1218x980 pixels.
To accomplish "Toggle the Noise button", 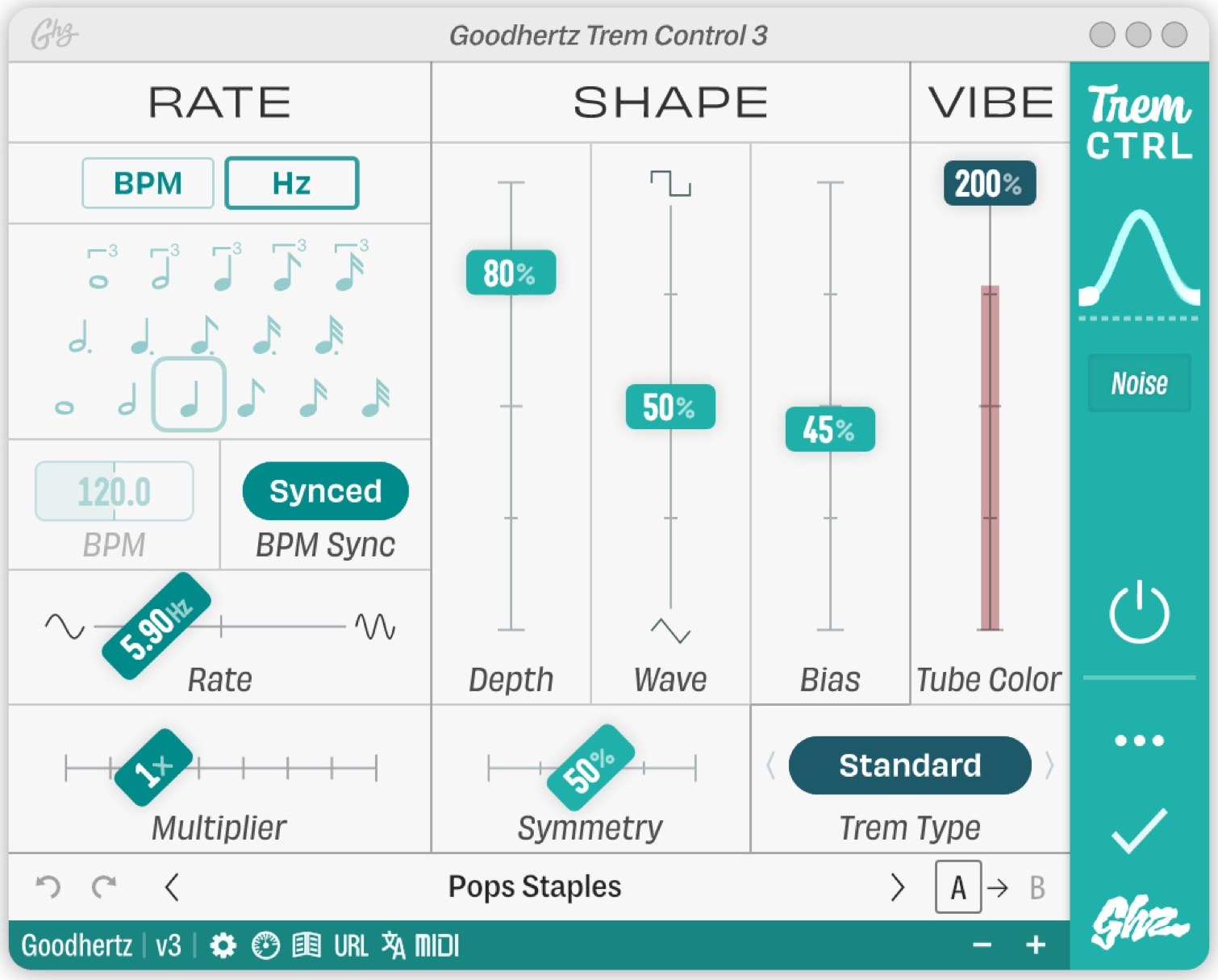I will click(1139, 383).
